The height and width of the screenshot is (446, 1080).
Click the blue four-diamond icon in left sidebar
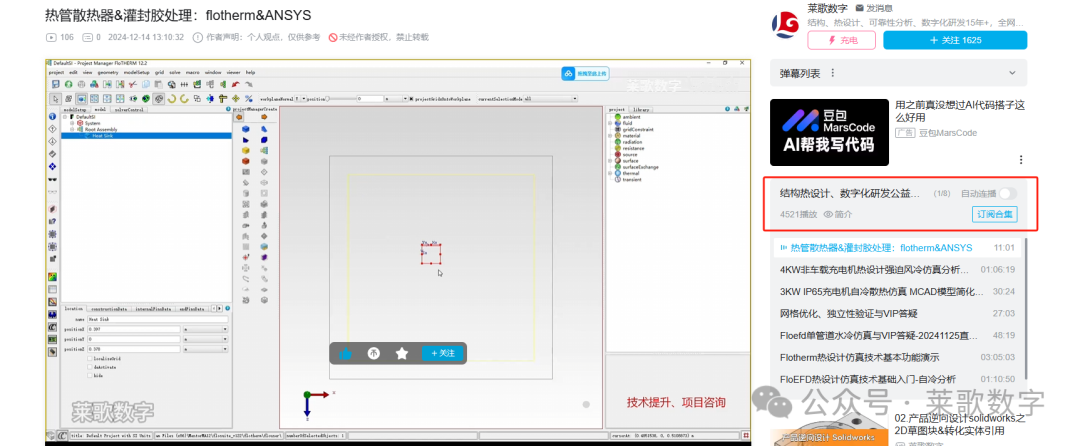[x=52, y=166]
